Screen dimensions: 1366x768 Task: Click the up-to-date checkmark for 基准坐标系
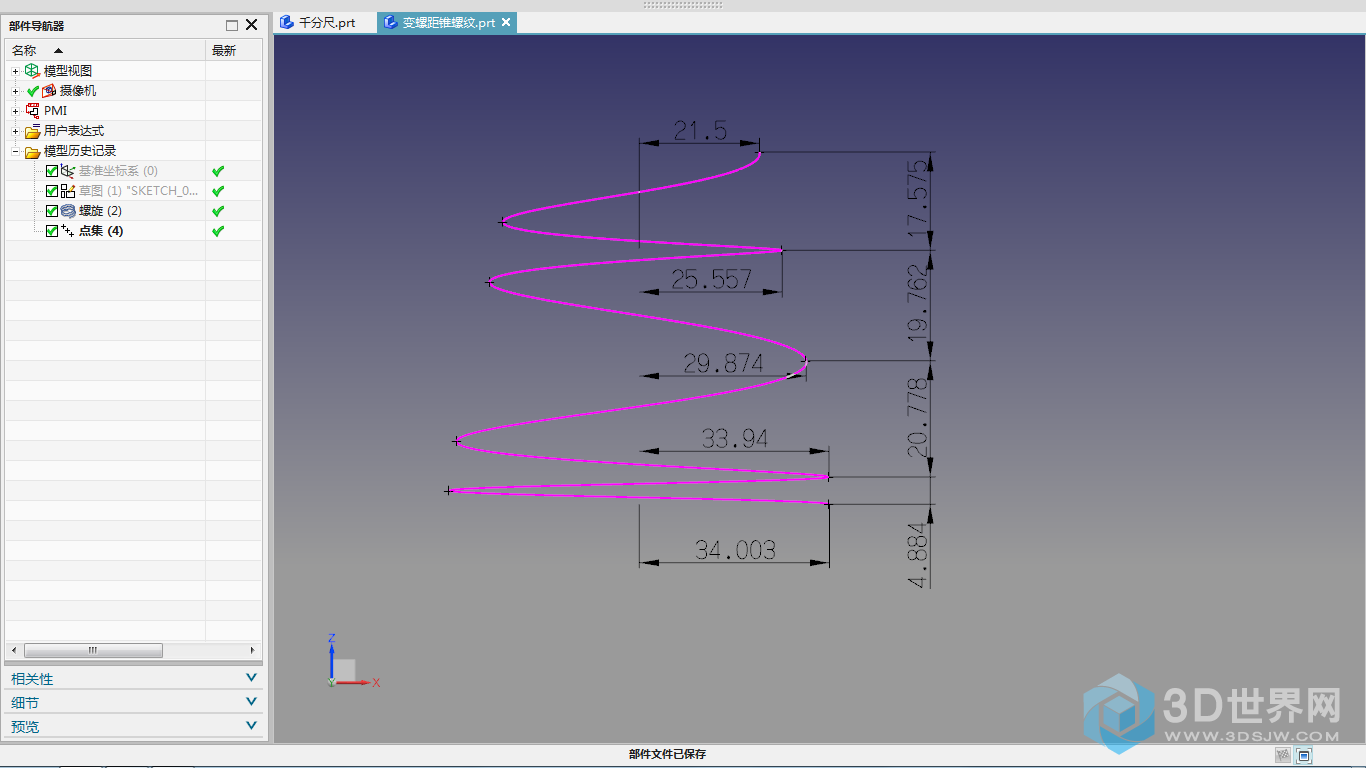pyautogui.click(x=218, y=171)
